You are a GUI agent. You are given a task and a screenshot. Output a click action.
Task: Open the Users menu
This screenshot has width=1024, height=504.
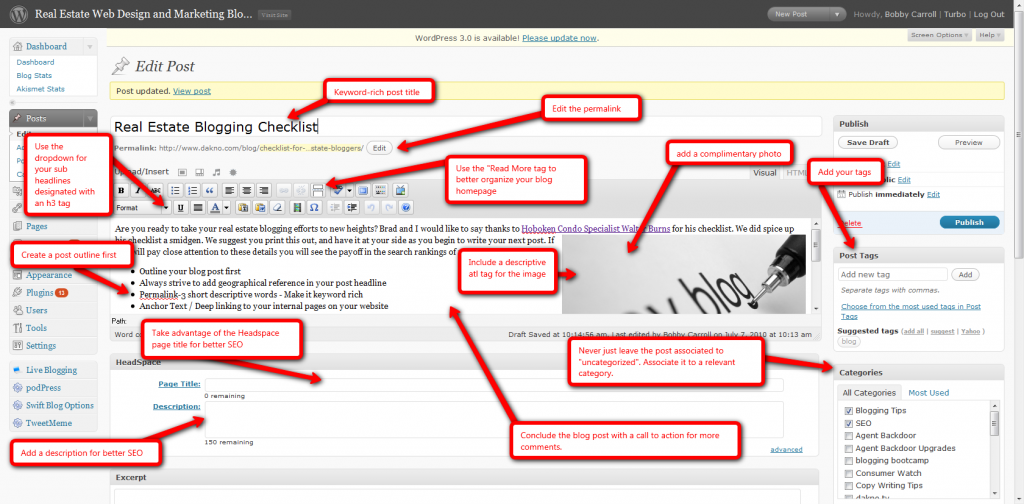click(x=37, y=310)
